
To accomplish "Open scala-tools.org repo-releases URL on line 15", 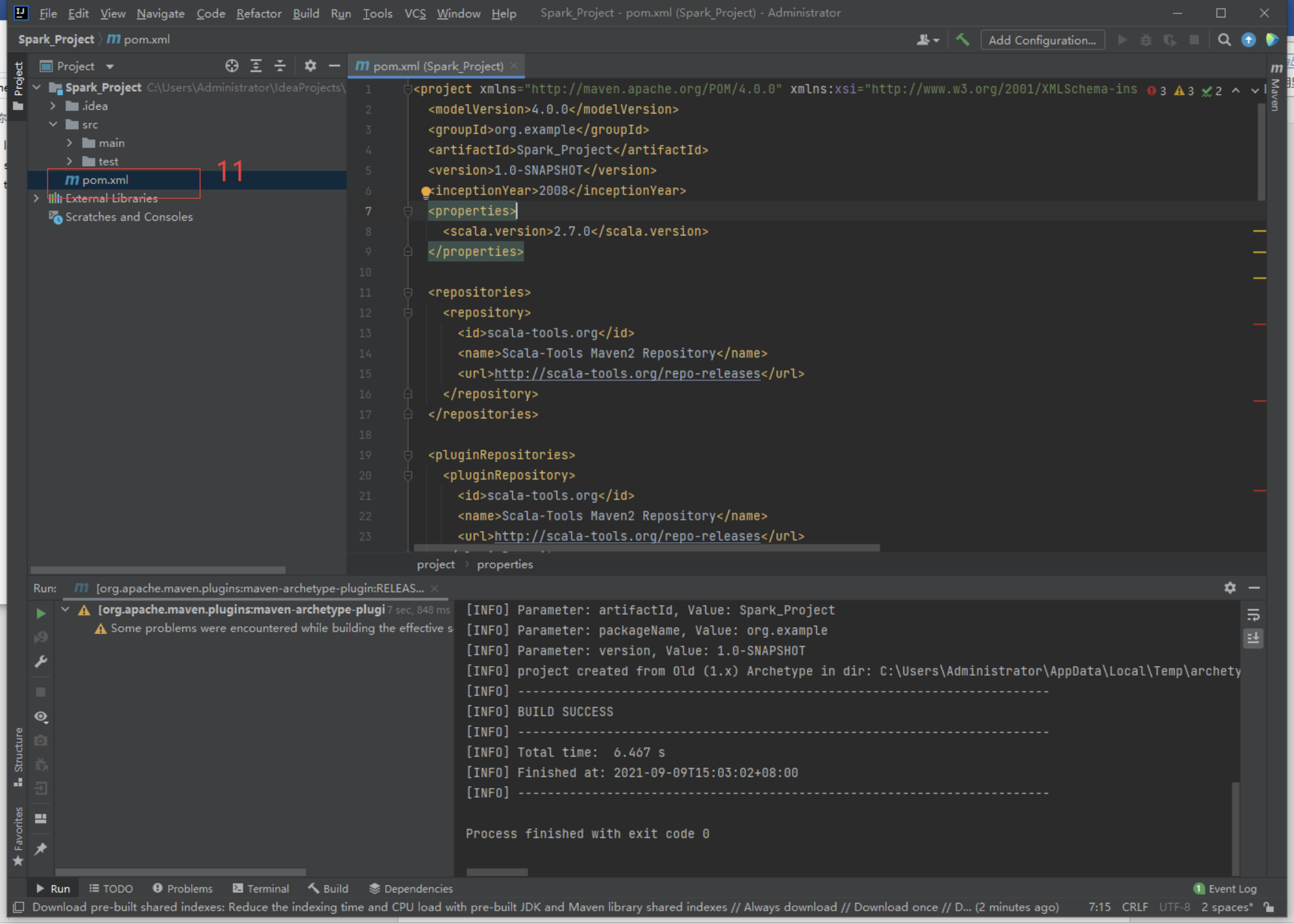I will click(626, 373).
